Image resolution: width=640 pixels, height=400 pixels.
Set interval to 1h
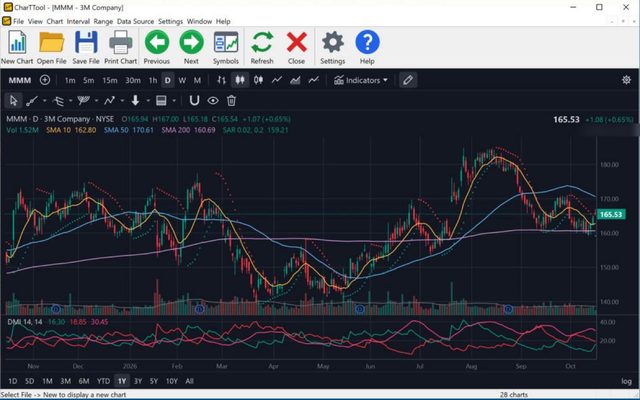(x=153, y=80)
